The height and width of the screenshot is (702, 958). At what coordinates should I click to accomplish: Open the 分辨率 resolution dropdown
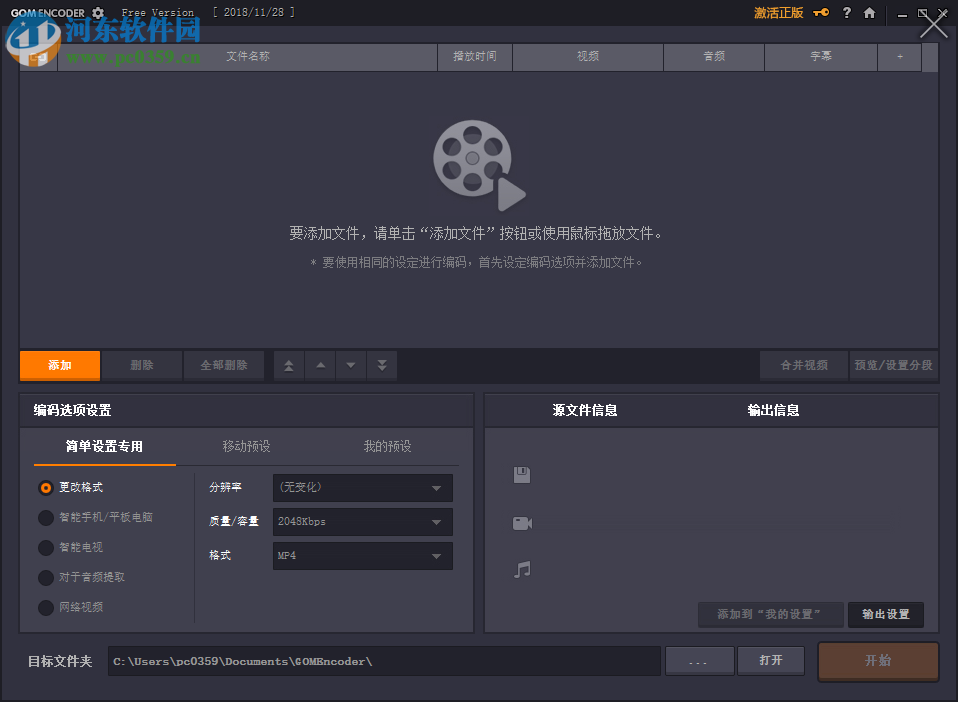(362, 488)
